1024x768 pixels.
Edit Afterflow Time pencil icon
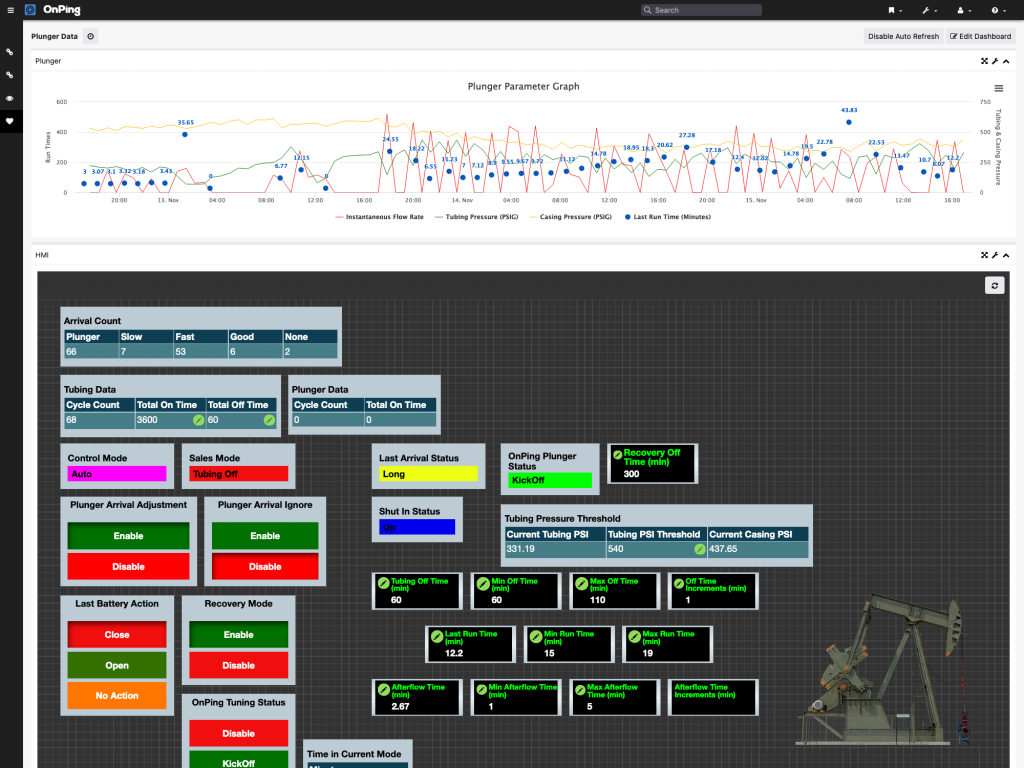pyautogui.click(x=383, y=689)
